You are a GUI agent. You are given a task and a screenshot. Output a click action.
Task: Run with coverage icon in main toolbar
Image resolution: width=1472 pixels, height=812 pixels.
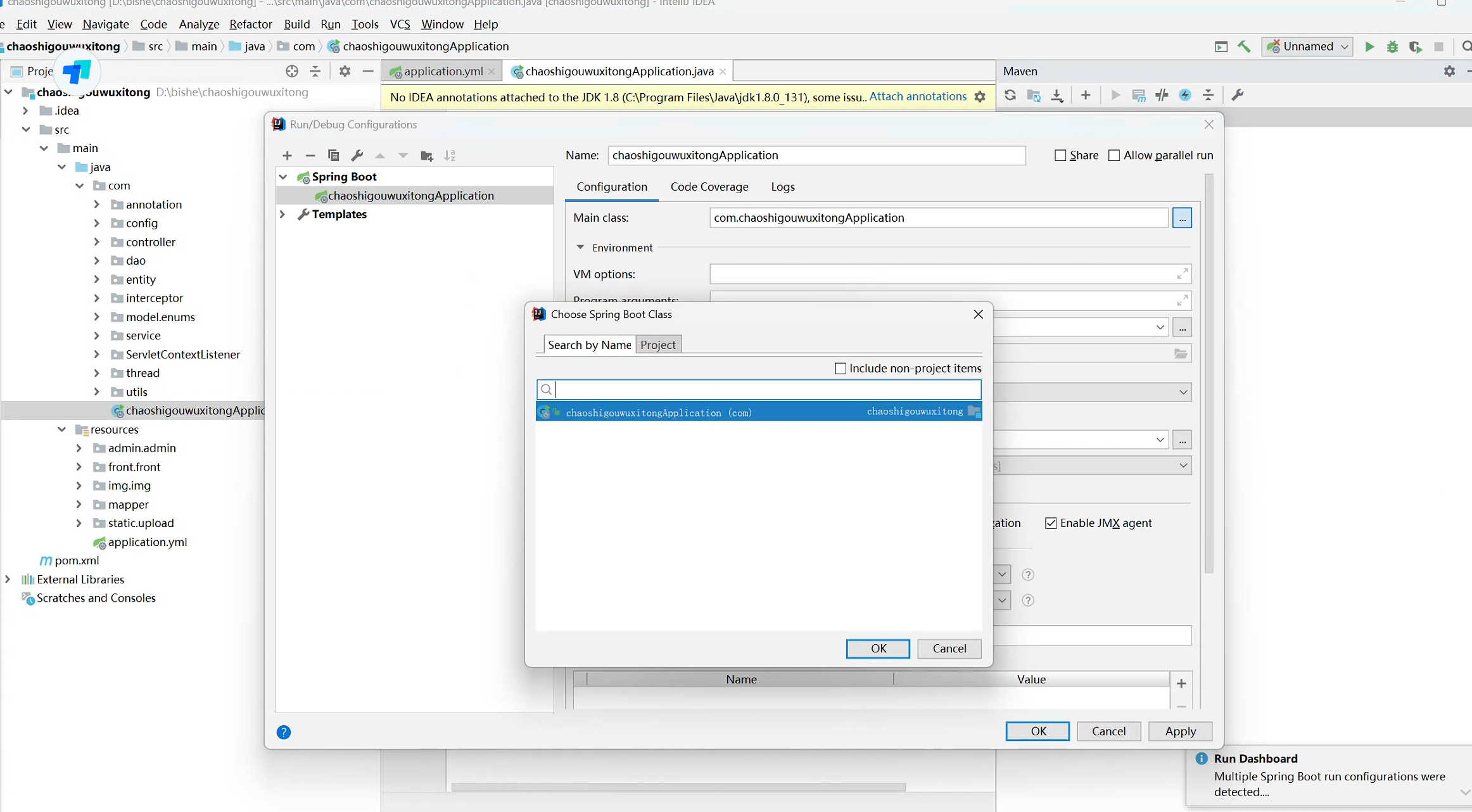tap(1415, 47)
